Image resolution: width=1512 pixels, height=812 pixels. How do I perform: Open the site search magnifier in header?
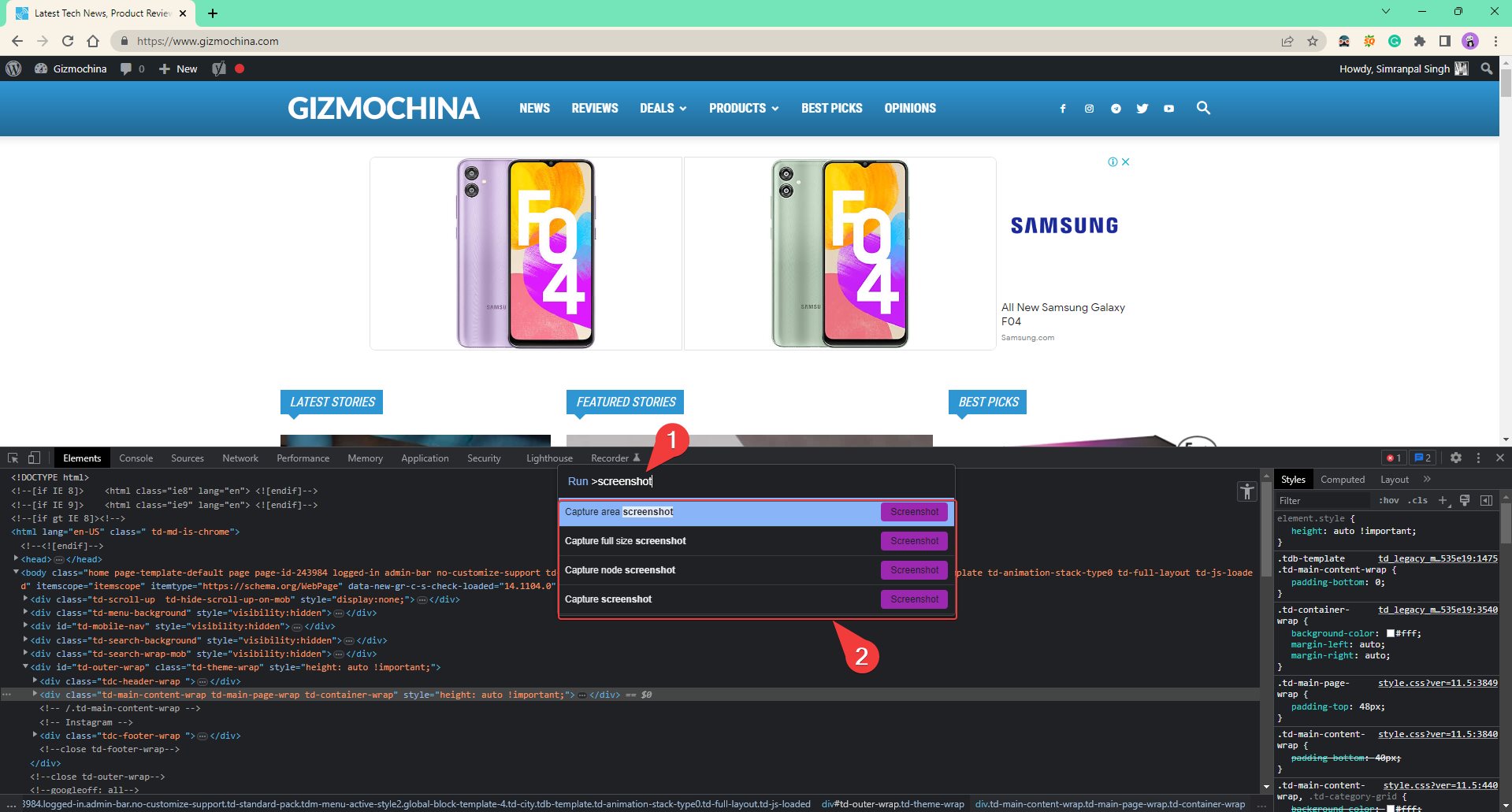pyautogui.click(x=1202, y=108)
